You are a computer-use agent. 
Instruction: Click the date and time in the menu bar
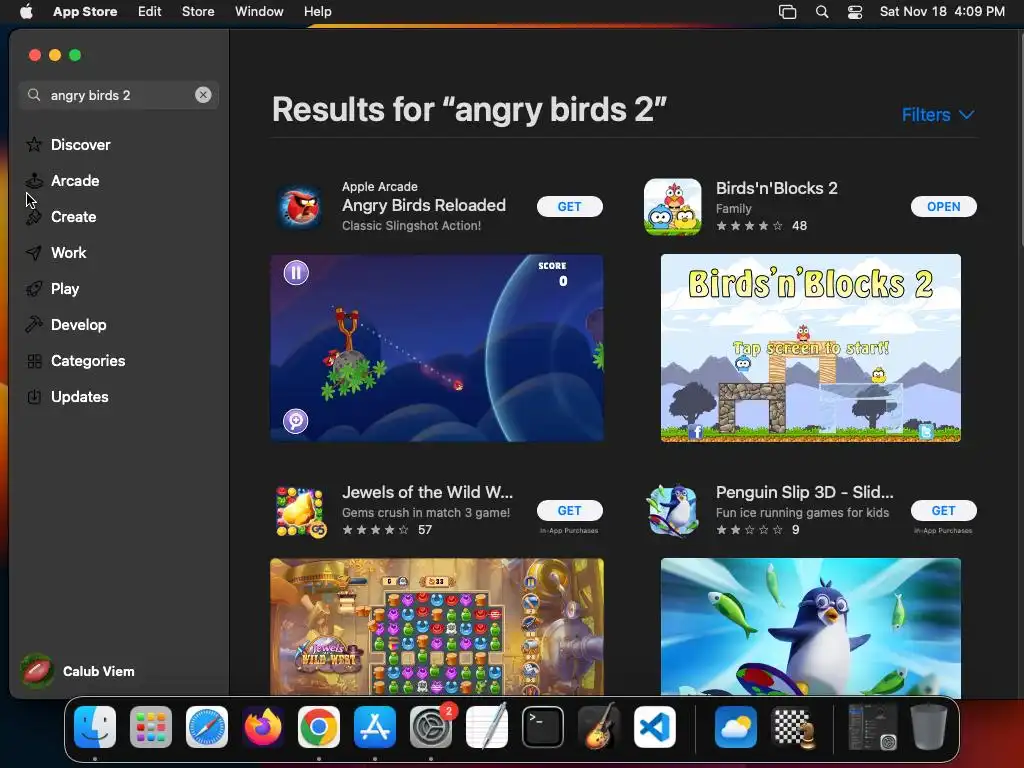point(942,11)
